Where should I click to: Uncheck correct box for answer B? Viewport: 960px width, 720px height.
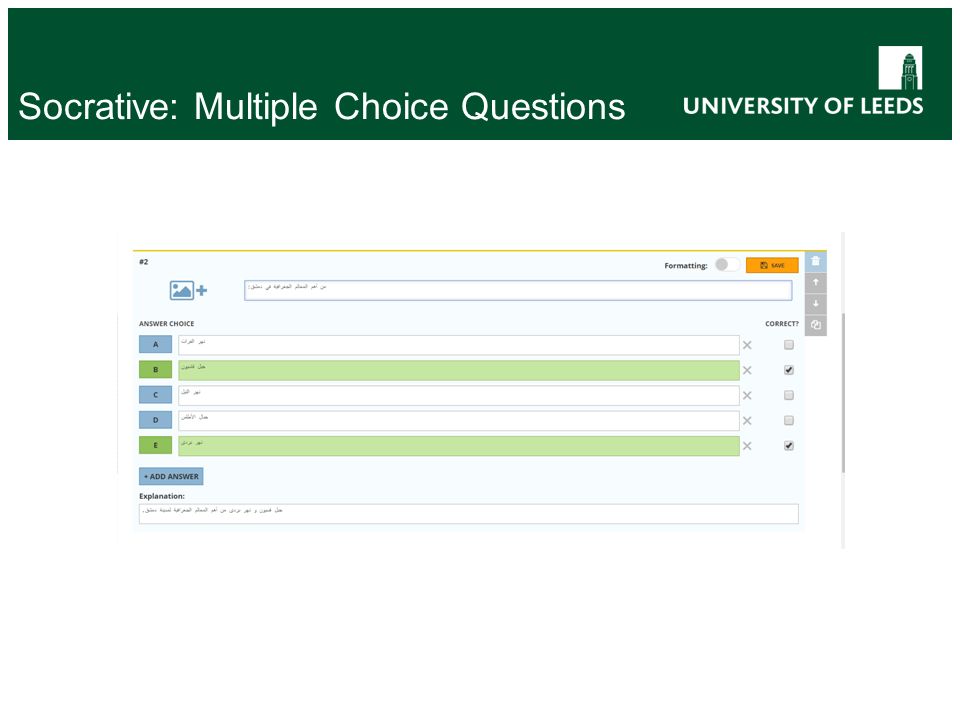coord(789,370)
